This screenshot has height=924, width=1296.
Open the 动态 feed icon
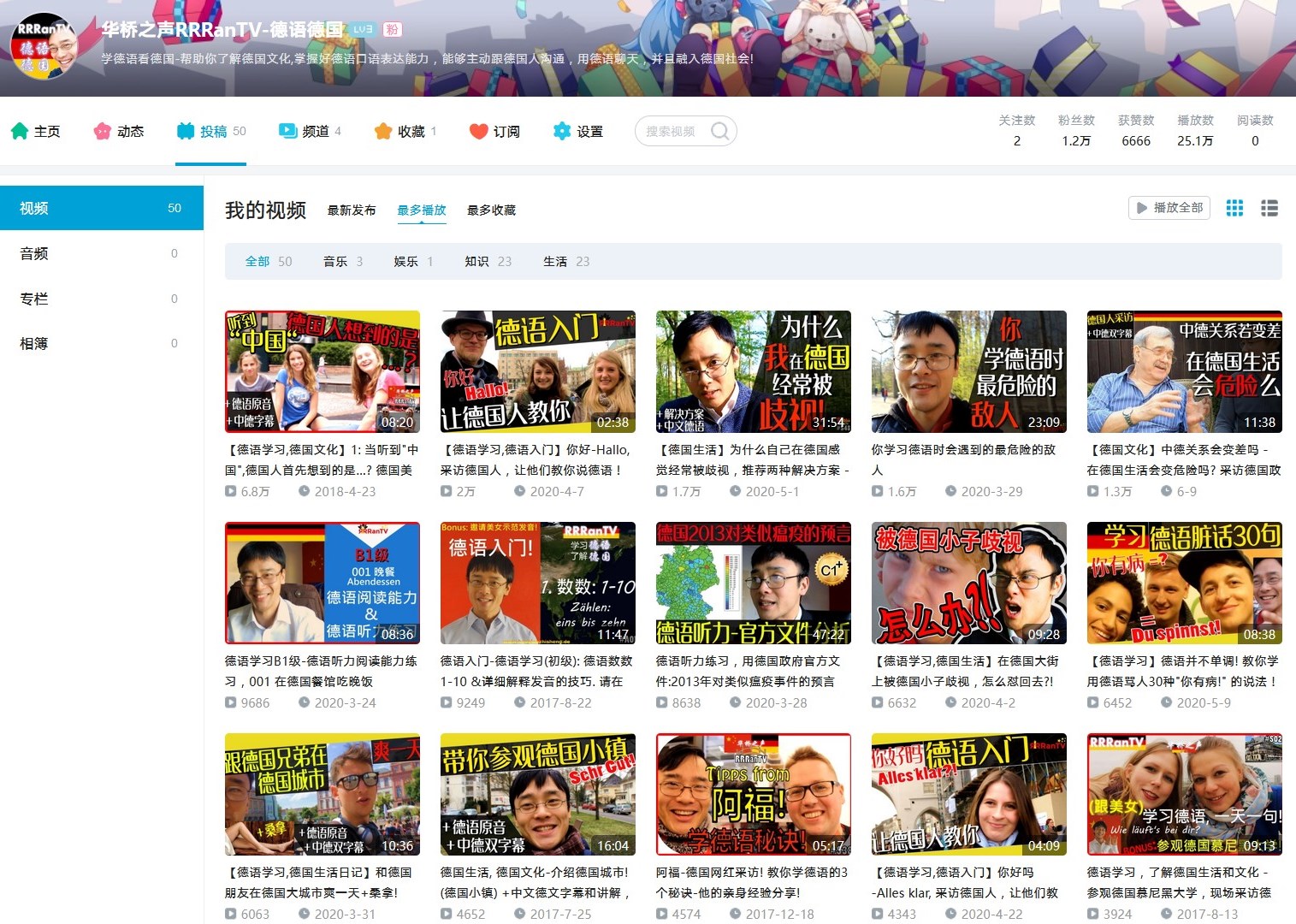tap(103, 131)
